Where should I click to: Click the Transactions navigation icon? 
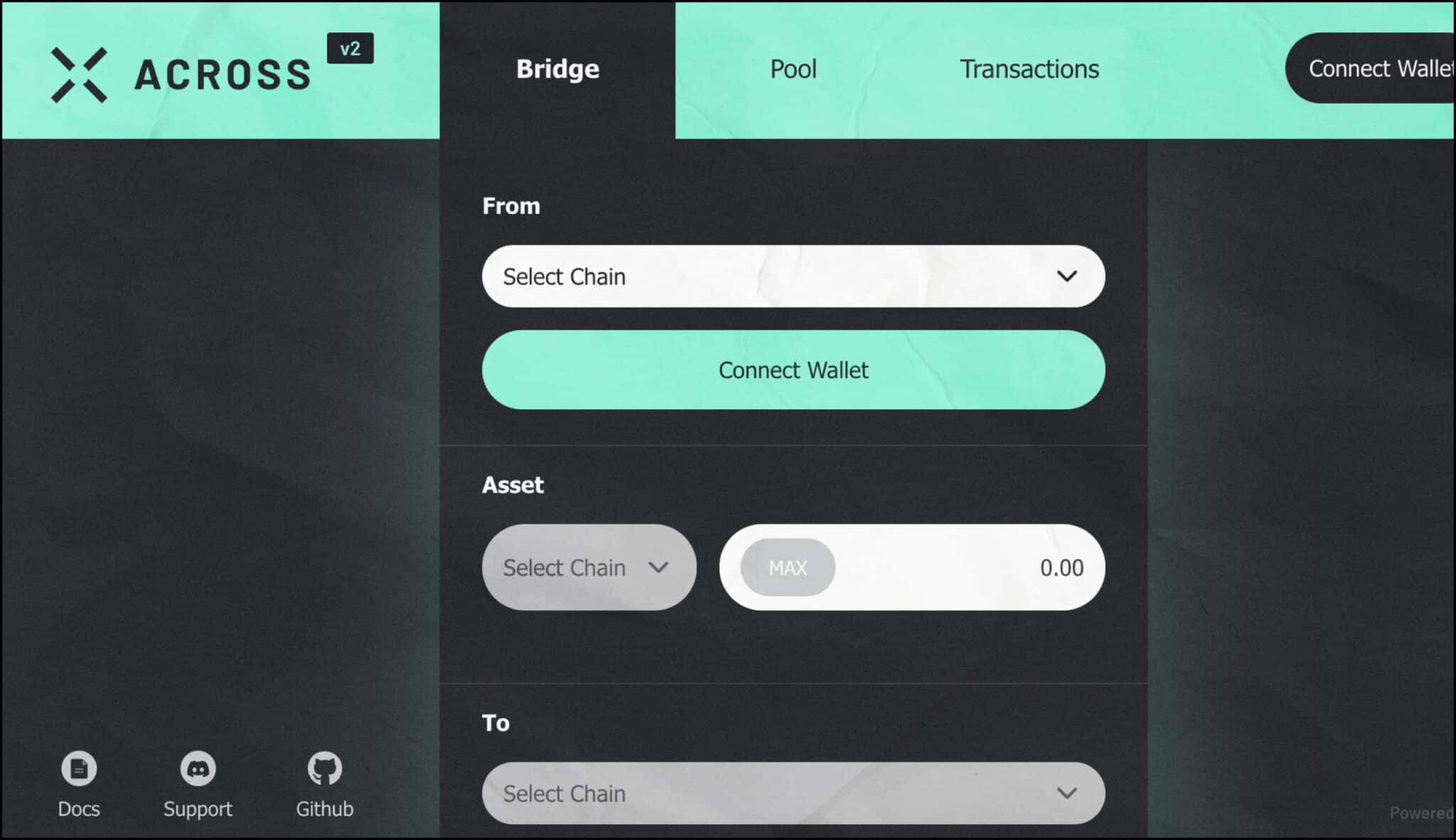tap(1027, 68)
